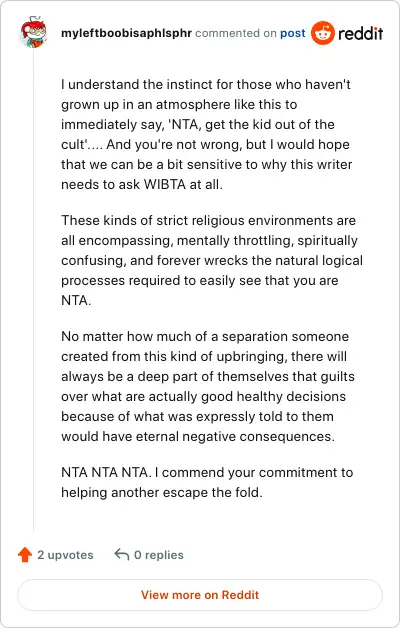This screenshot has width=400, height=628.
Task: Click the Reddit Snoo logo icon
Action: (323, 33)
